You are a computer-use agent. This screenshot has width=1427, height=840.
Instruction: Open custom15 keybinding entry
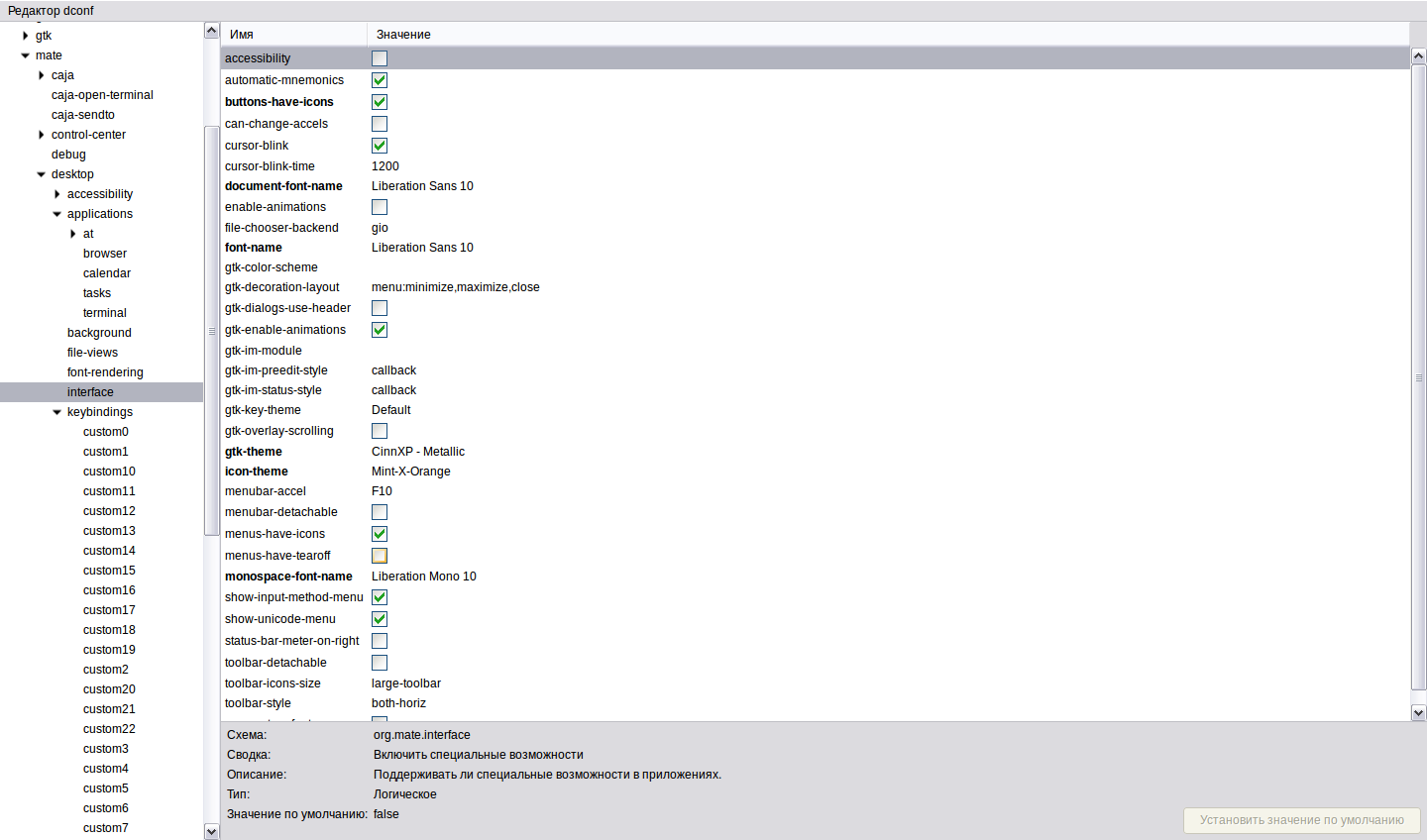coord(109,571)
